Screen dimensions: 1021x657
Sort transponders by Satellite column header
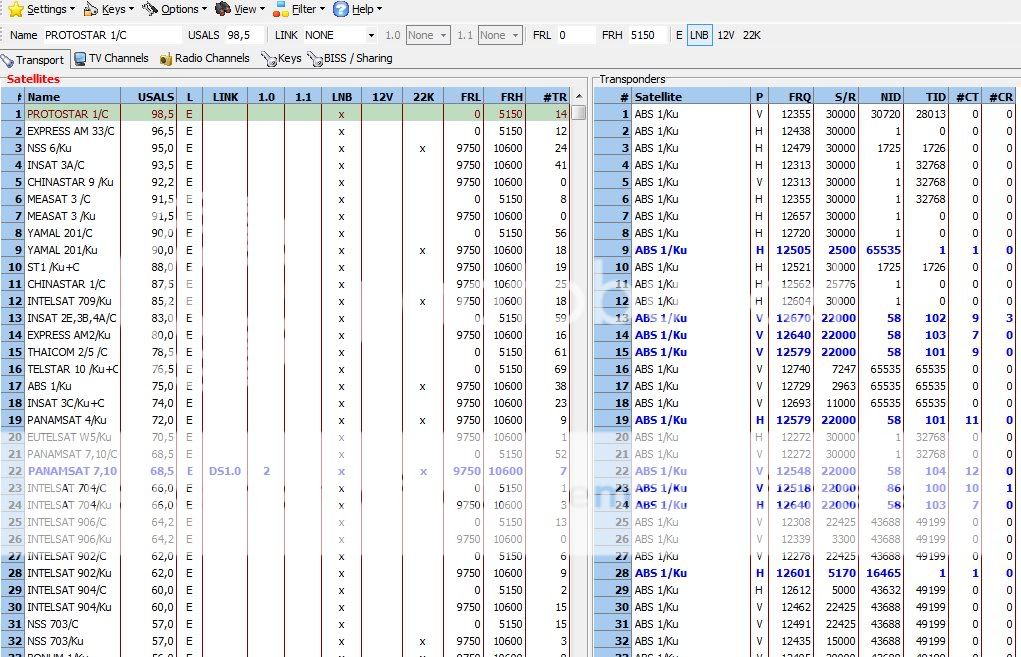coord(692,96)
